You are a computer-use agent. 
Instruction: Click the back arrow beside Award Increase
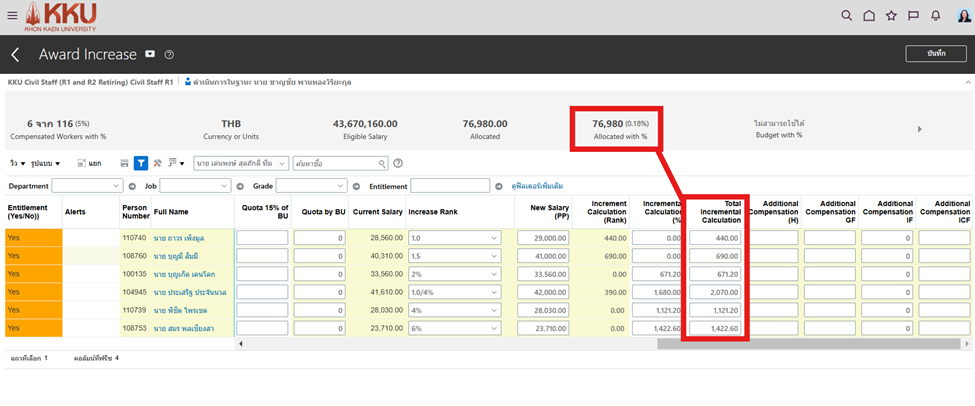pyautogui.click(x=16, y=55)
